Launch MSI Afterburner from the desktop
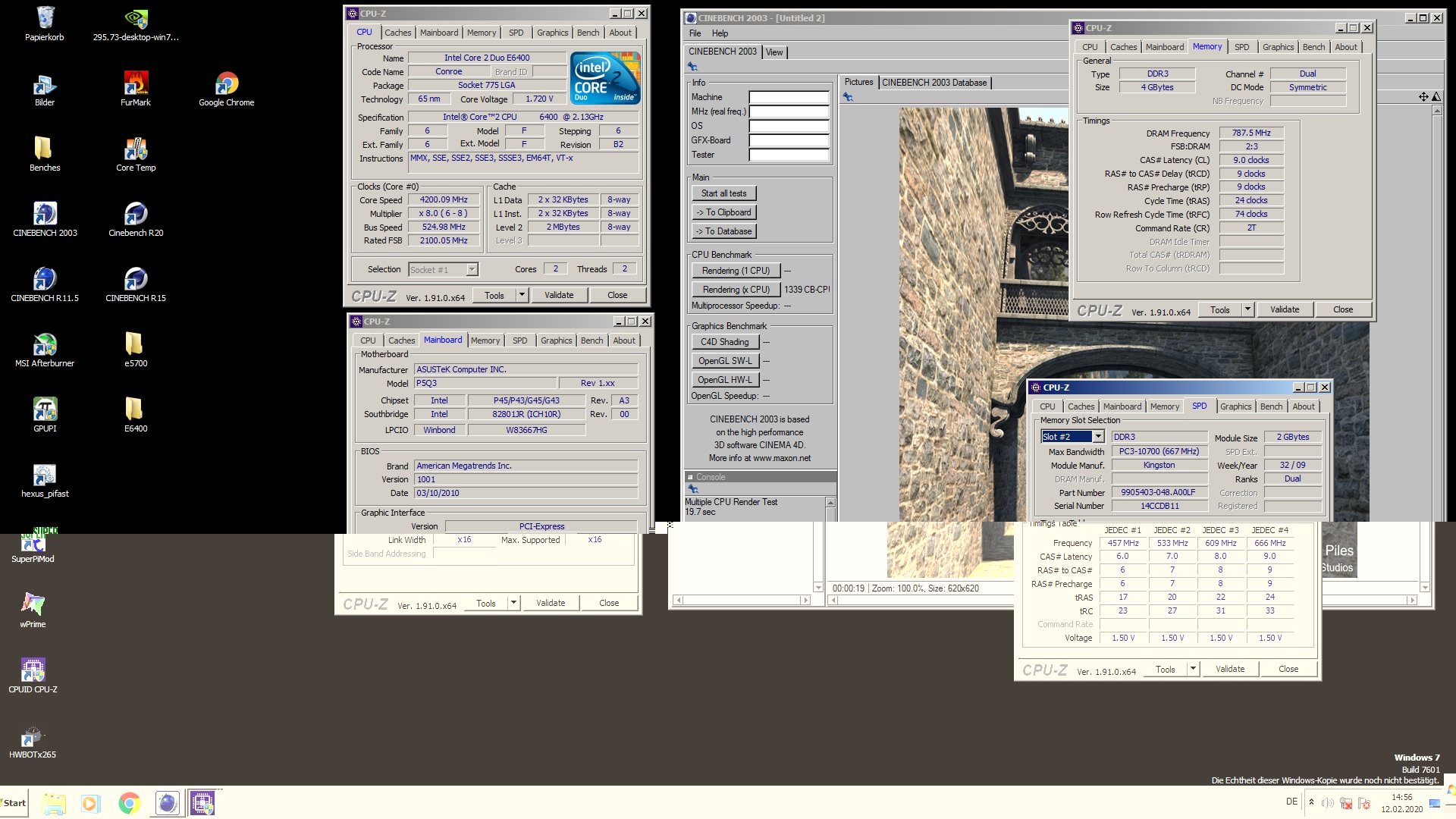The height and width of the screenshot is (819, 1456). pyautogui.click(x=45, y=350)
